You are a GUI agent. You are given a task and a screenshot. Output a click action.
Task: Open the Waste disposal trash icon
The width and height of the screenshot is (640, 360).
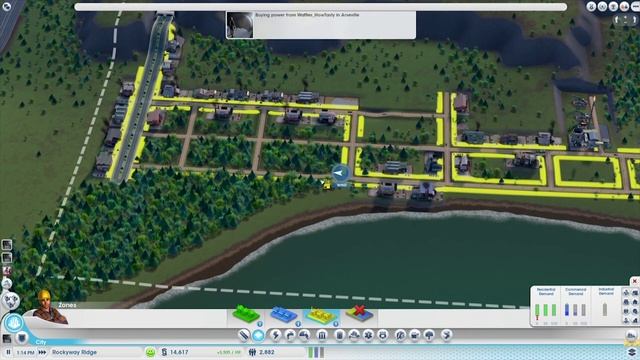[x=340, y=336]
